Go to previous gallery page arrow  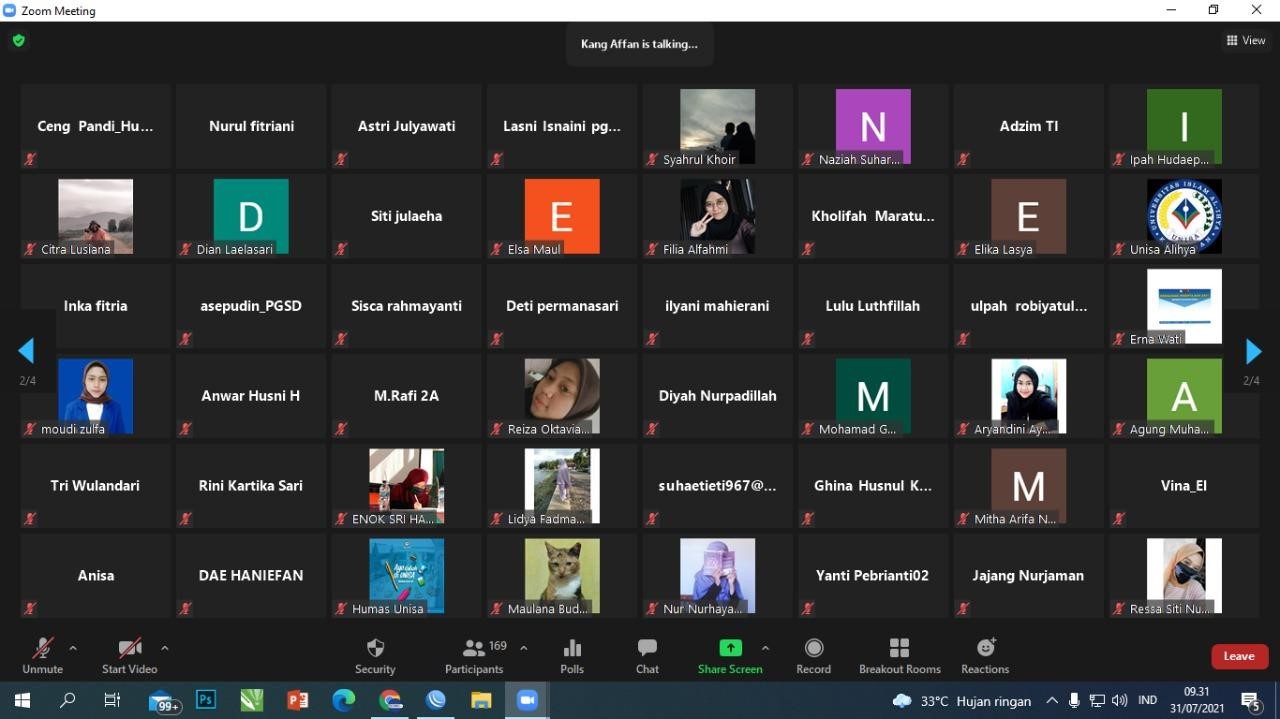click(27, 351)
